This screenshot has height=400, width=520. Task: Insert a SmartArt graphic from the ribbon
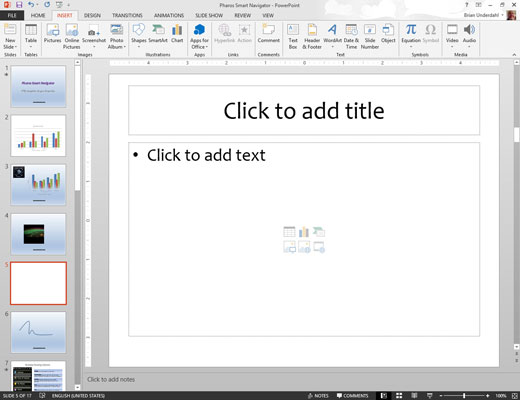coord(158,34)
